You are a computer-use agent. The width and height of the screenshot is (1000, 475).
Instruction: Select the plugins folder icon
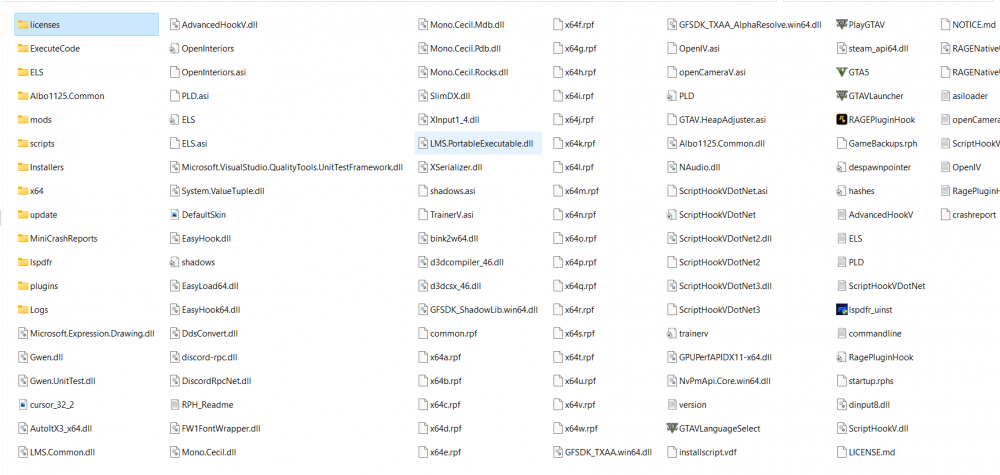[x=23, y=286]
